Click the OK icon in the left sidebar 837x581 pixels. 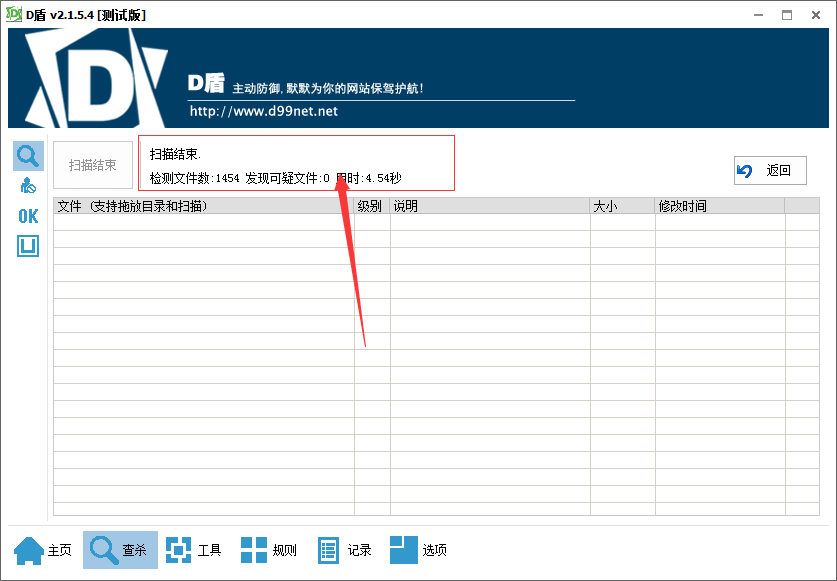(x=28, y=215)
